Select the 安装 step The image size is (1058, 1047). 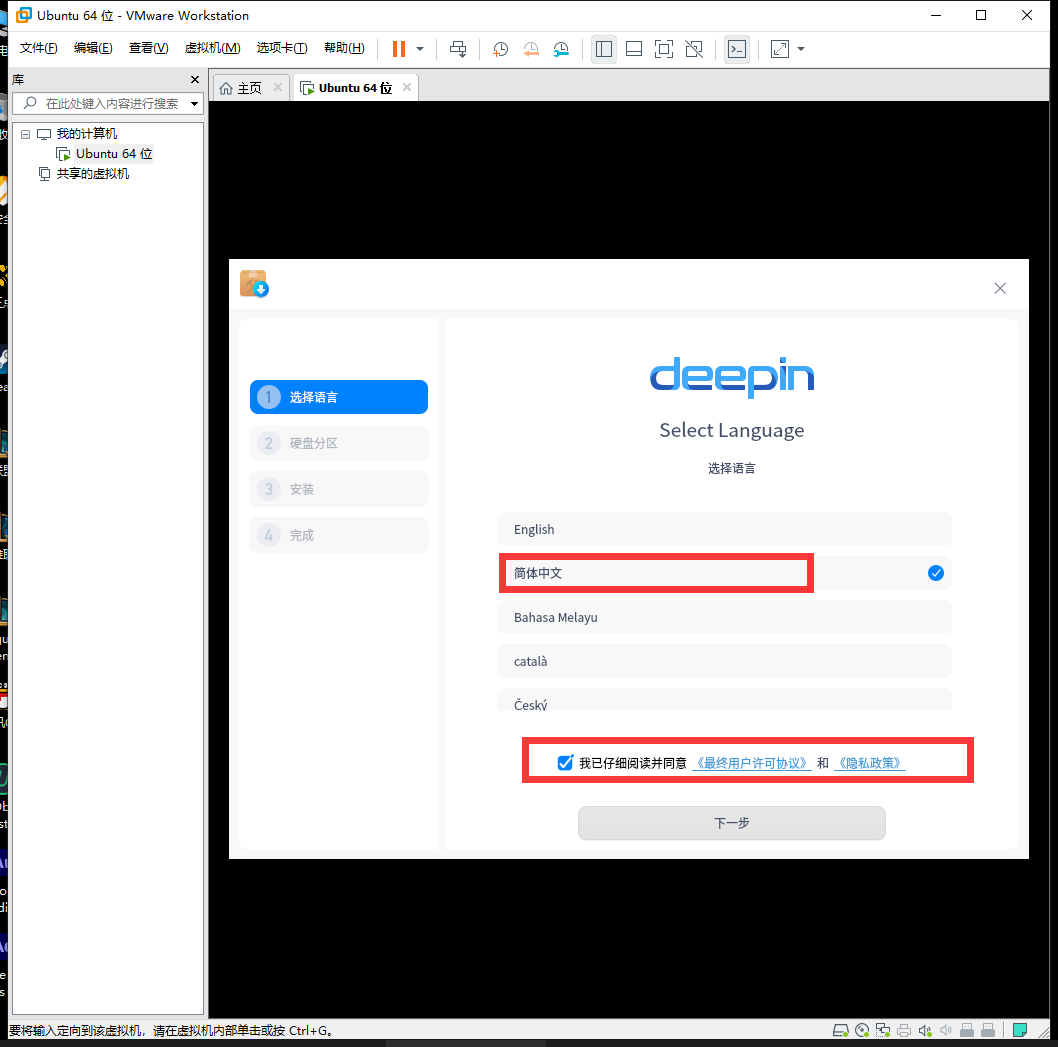point(339,489)
